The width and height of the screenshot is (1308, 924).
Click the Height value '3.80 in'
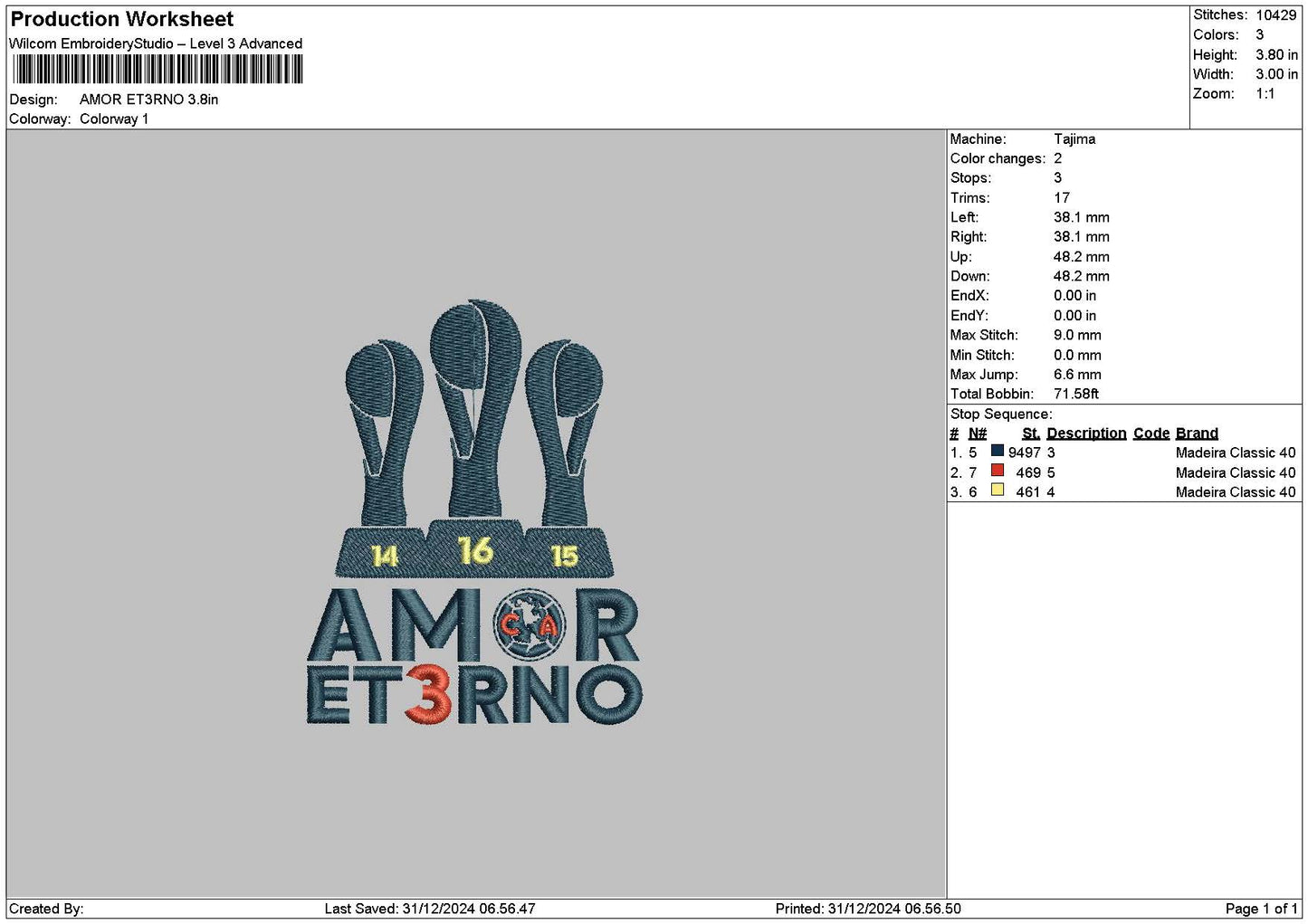(x=1276, y=55)
